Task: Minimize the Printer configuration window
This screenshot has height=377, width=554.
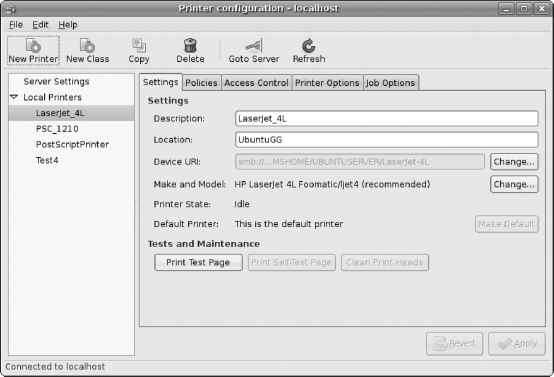Action: coord(506,8)
